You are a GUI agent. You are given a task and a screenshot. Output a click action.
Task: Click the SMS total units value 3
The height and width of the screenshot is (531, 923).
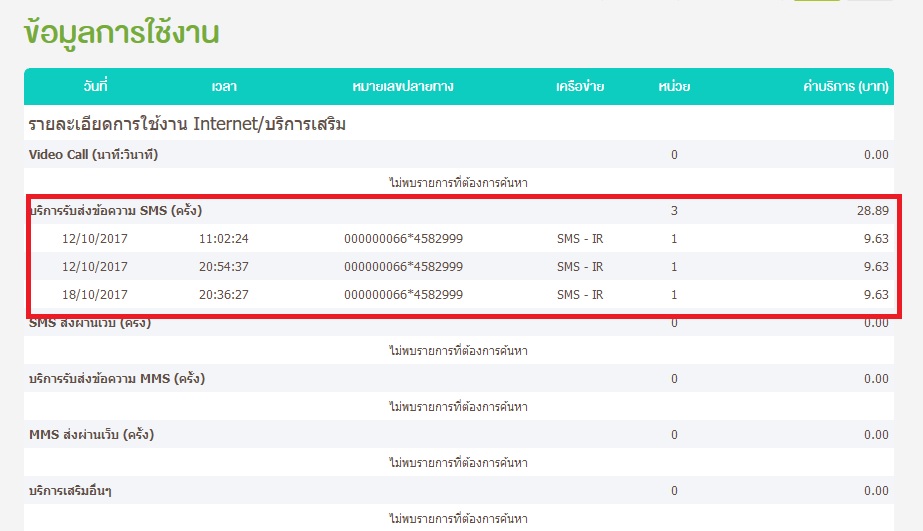click(674, 210)
